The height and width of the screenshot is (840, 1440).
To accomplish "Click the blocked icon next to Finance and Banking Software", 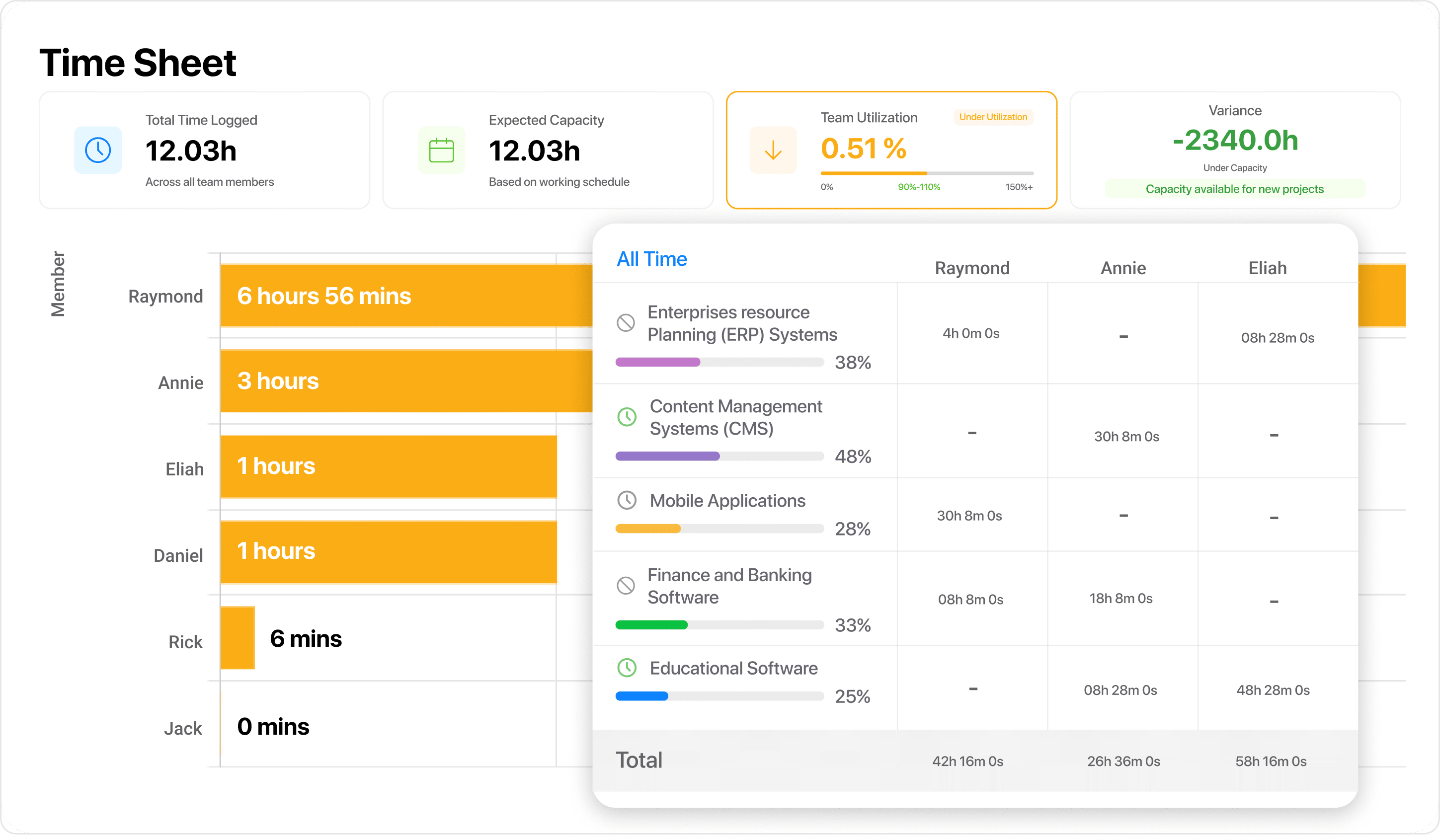I will [626, 586].
